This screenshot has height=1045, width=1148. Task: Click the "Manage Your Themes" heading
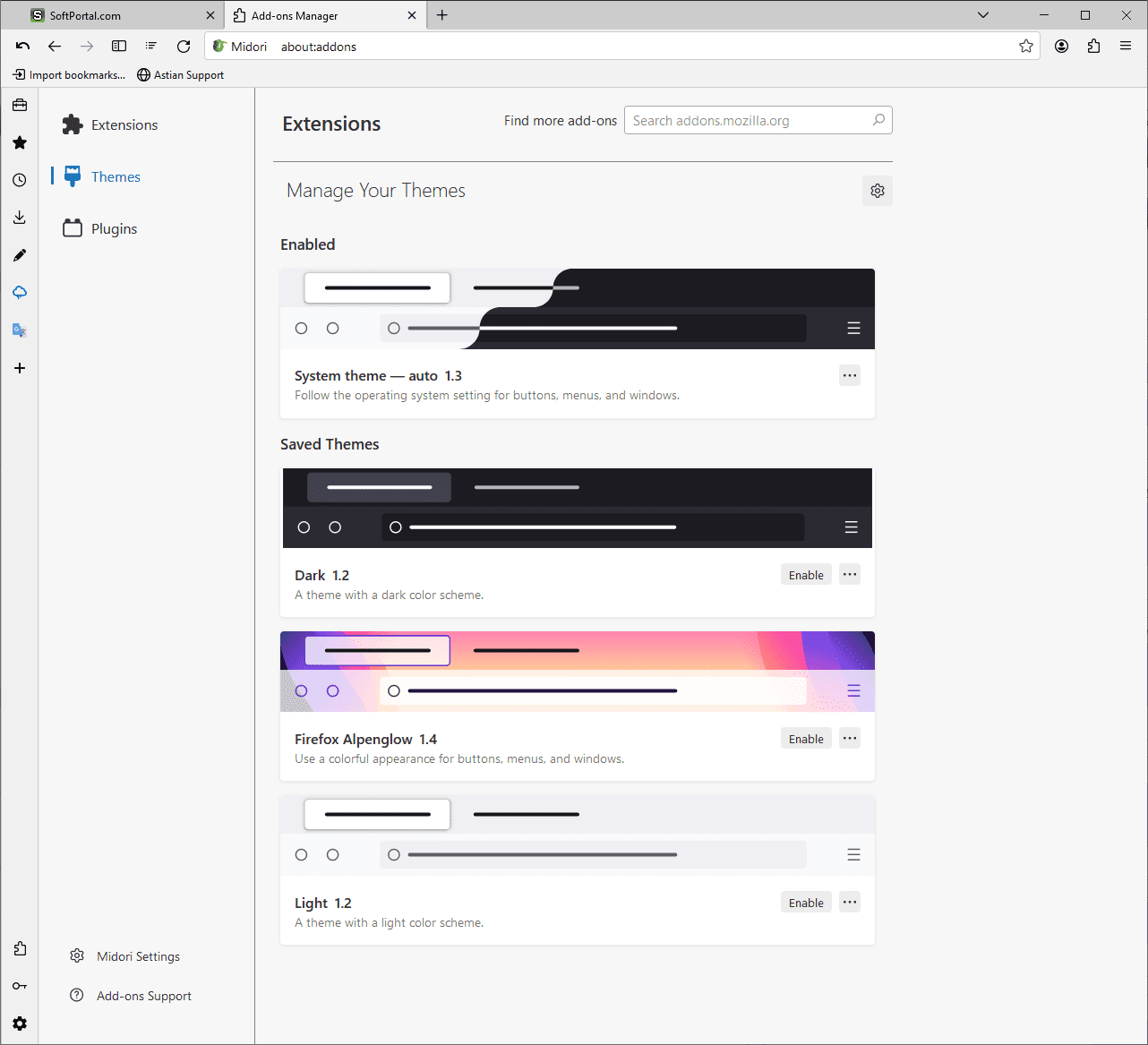(376, 191)
